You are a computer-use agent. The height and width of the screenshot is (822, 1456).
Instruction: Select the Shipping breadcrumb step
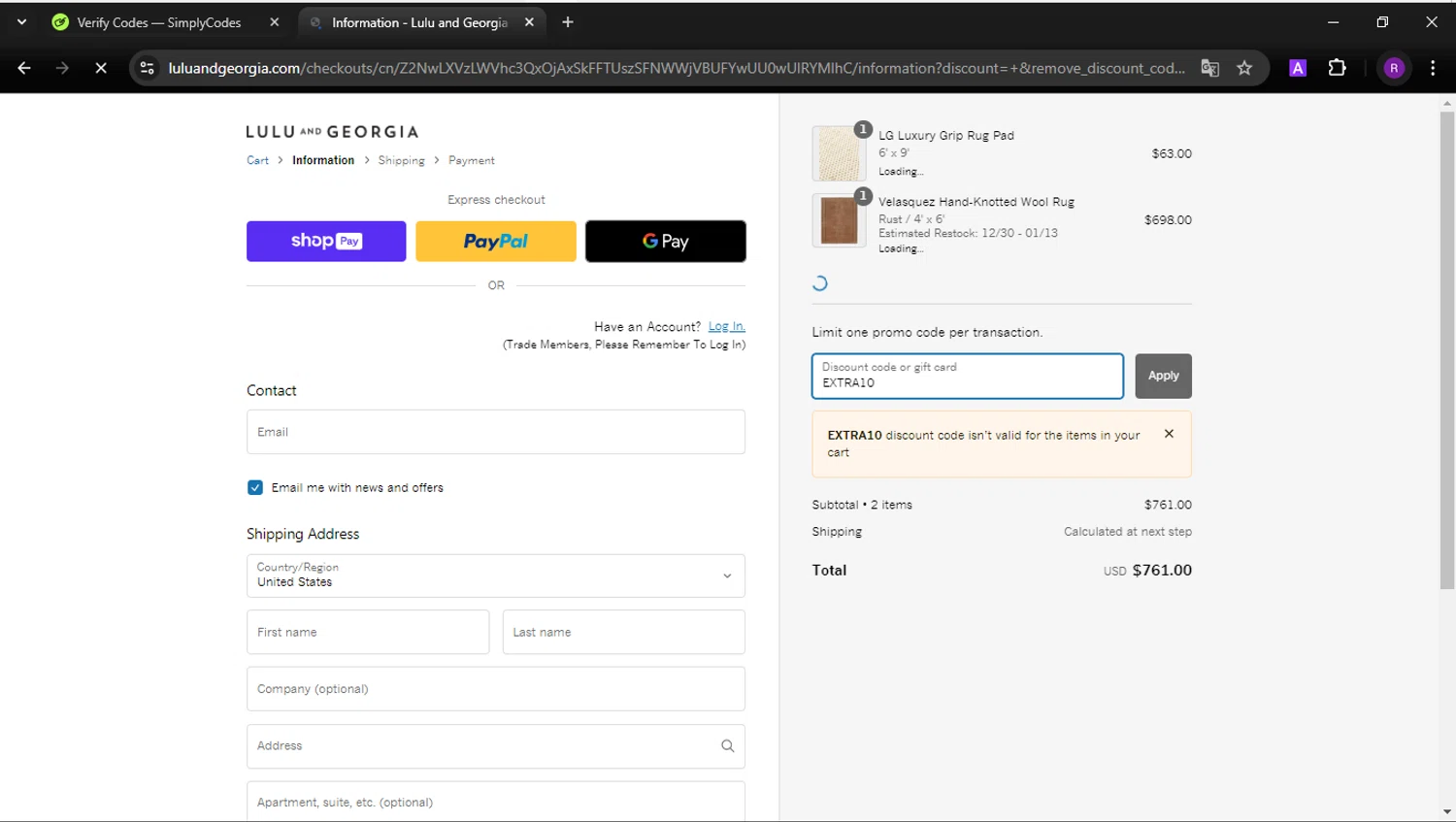[x=401, y=160]
